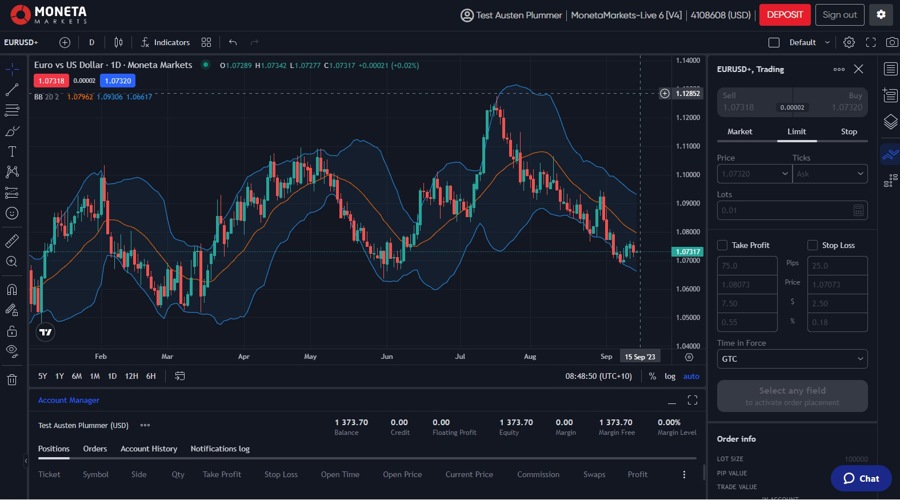
Task: Open the Ticks Ask dropdown
Action: (x=830, y=174)
